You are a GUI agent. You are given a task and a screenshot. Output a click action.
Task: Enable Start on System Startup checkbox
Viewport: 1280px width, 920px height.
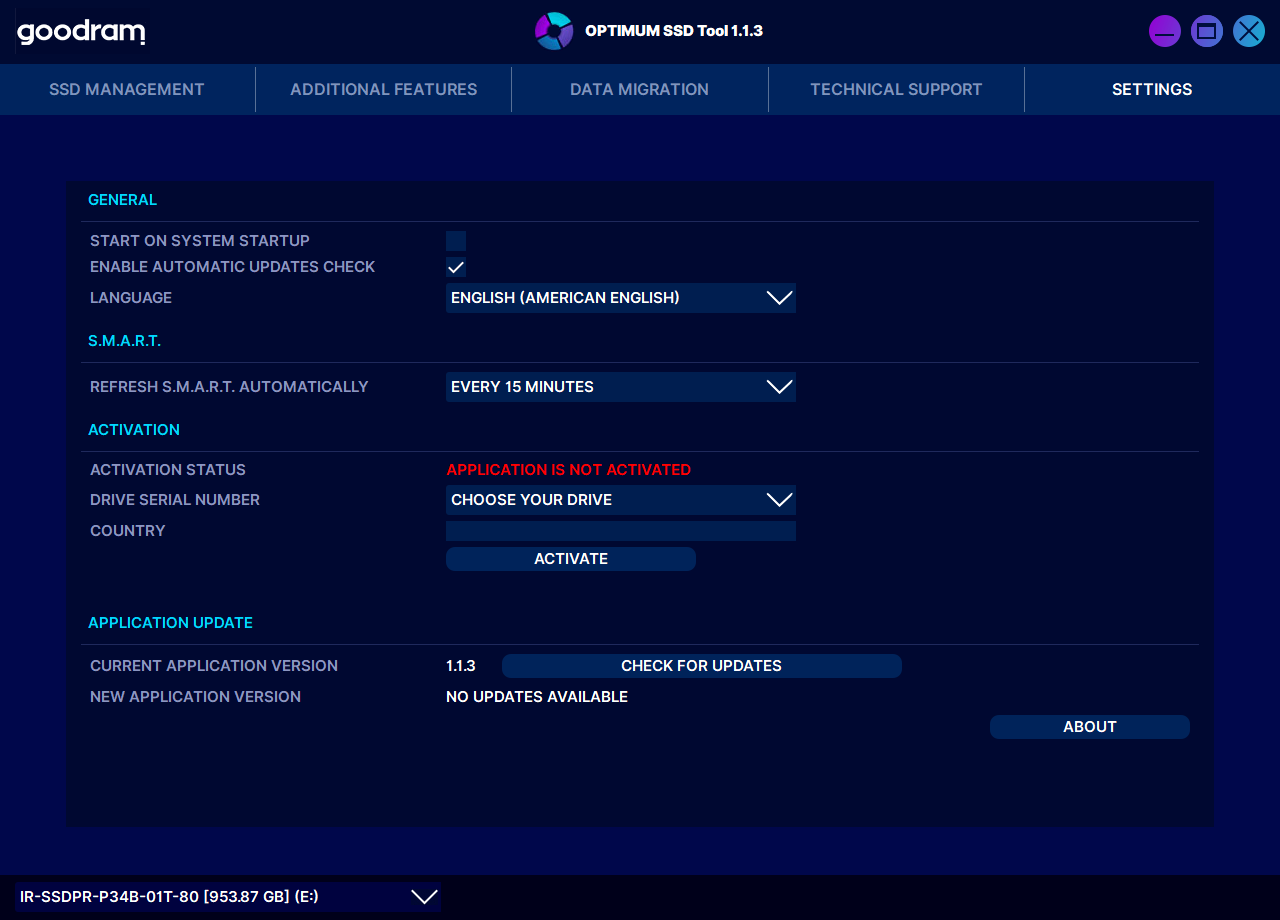[x=456, y=241]
